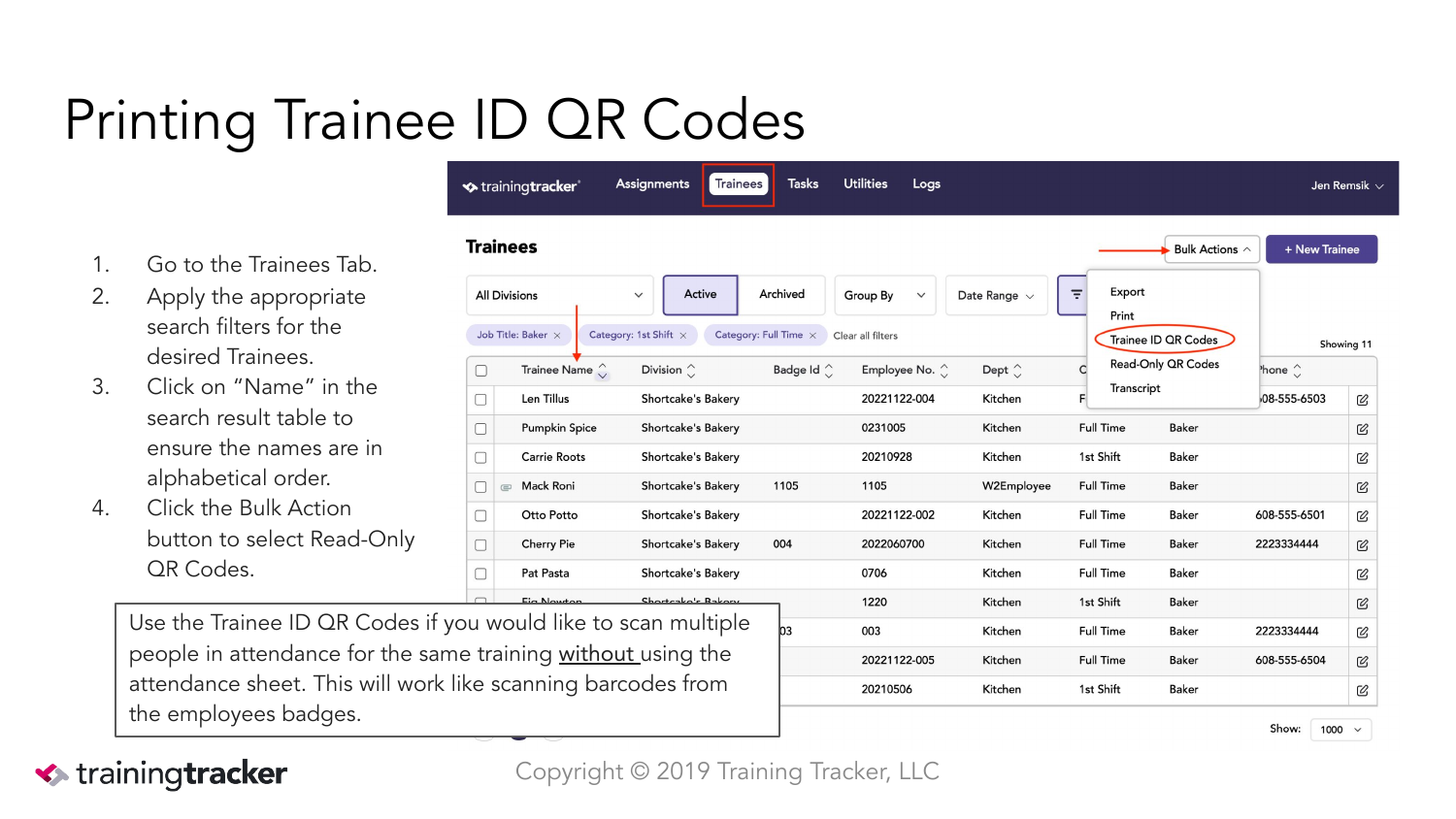Viewport: 1456px width, 819px height.
Task: Remove the Category: 1st Shift filter chip
Action: click(x=683, y=336)
